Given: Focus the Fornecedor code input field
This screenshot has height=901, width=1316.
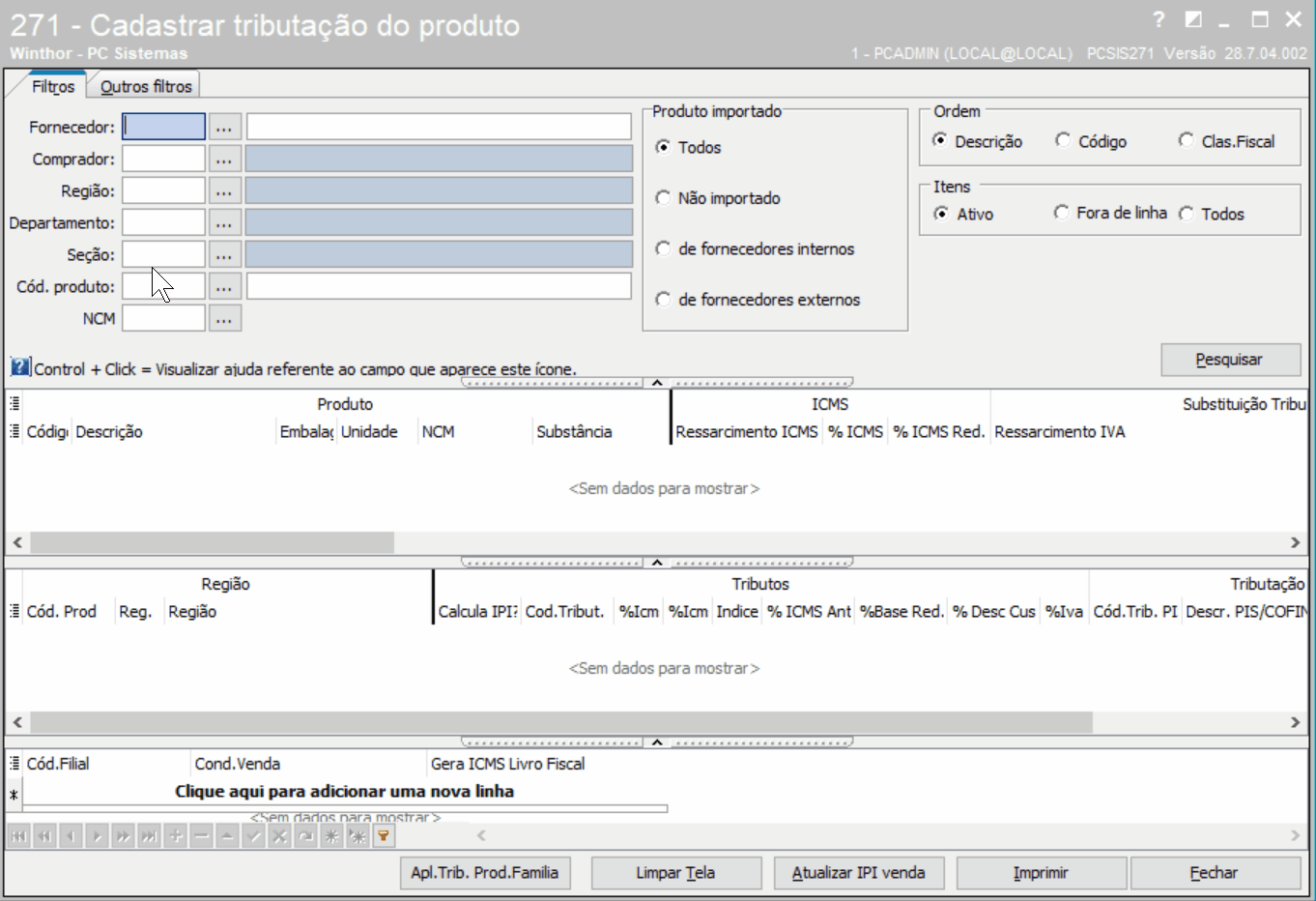Looking at the screenshot, I should click(x=163, y=127).
